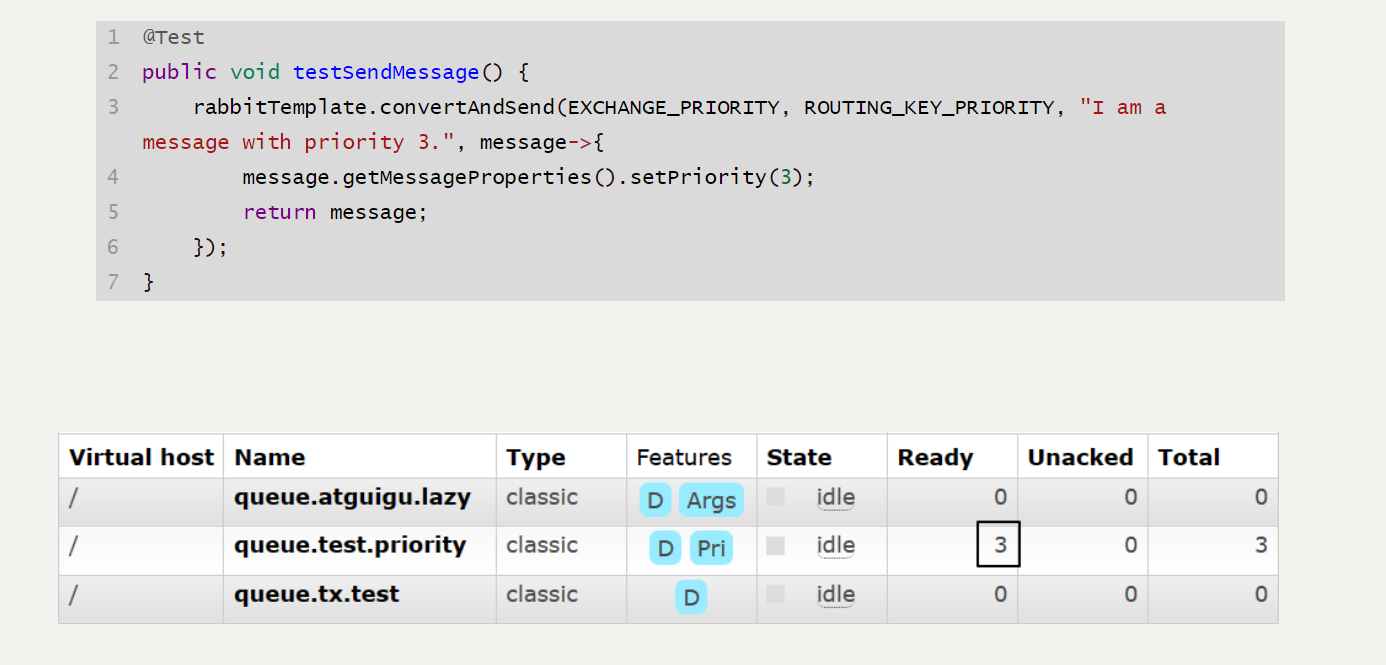Sort by the Virtual host column header
Viewport: 1386px width, 665px height.
(x=141, y=458)
